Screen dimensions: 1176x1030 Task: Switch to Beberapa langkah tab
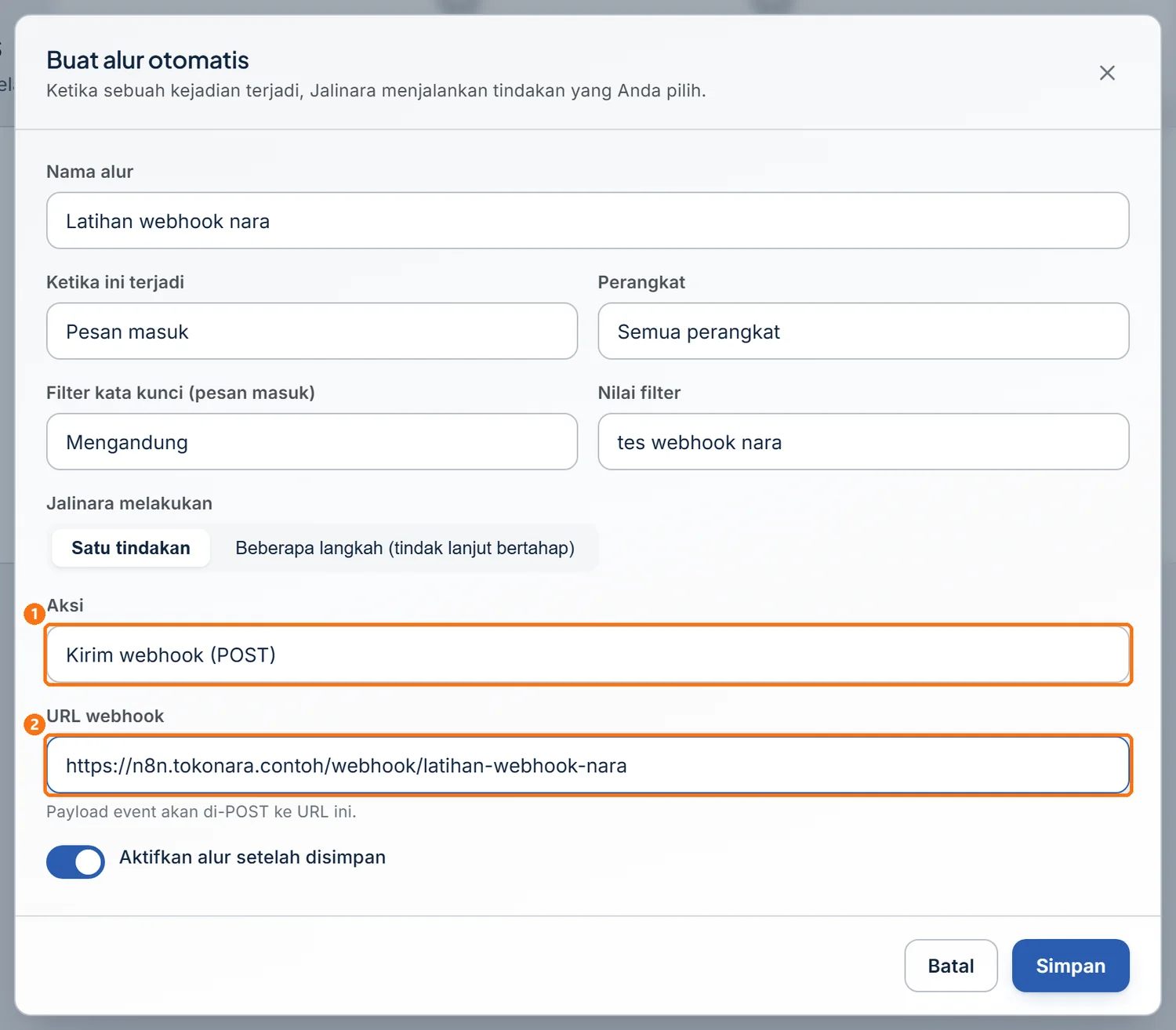pyautogui.click(x=405, y=548)
